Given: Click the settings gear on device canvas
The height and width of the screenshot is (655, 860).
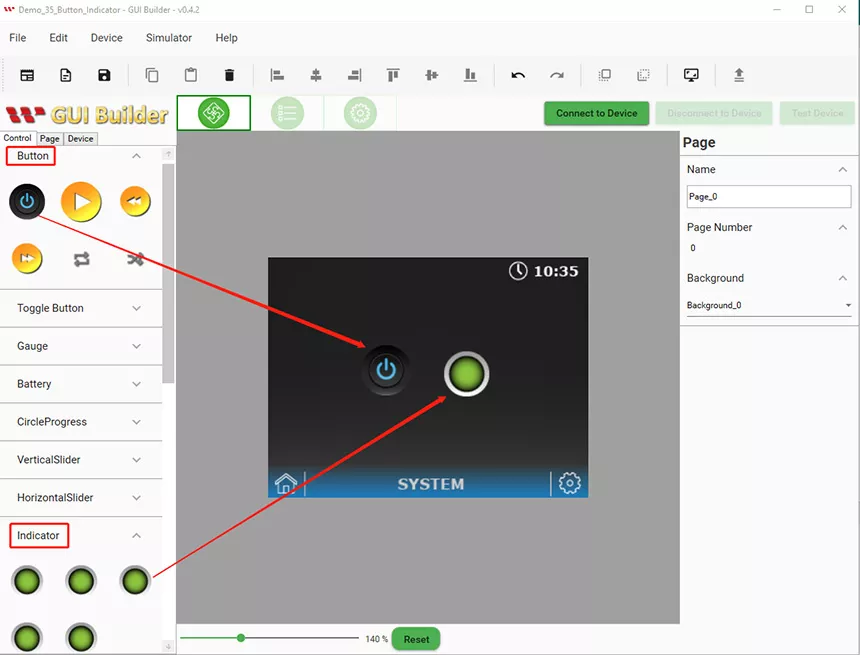Looking at the screenshot, I should point(570,484).
